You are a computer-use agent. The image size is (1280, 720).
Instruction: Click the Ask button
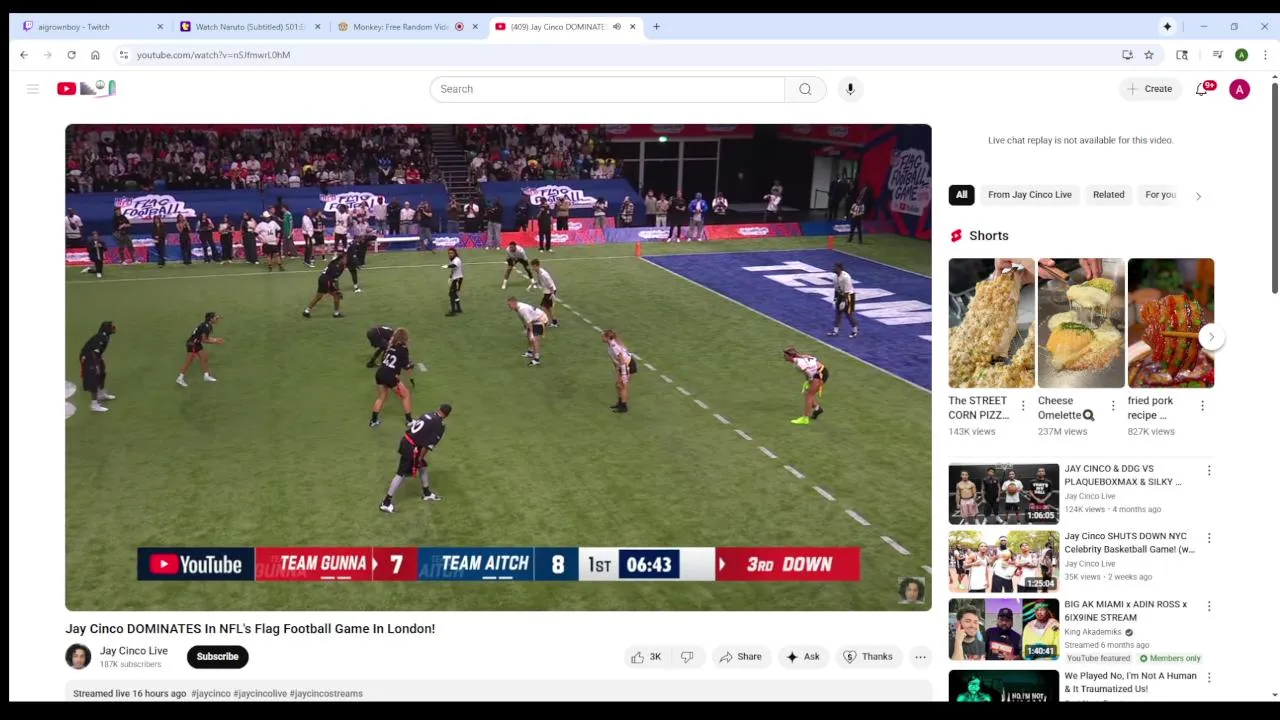coord(803,657)
